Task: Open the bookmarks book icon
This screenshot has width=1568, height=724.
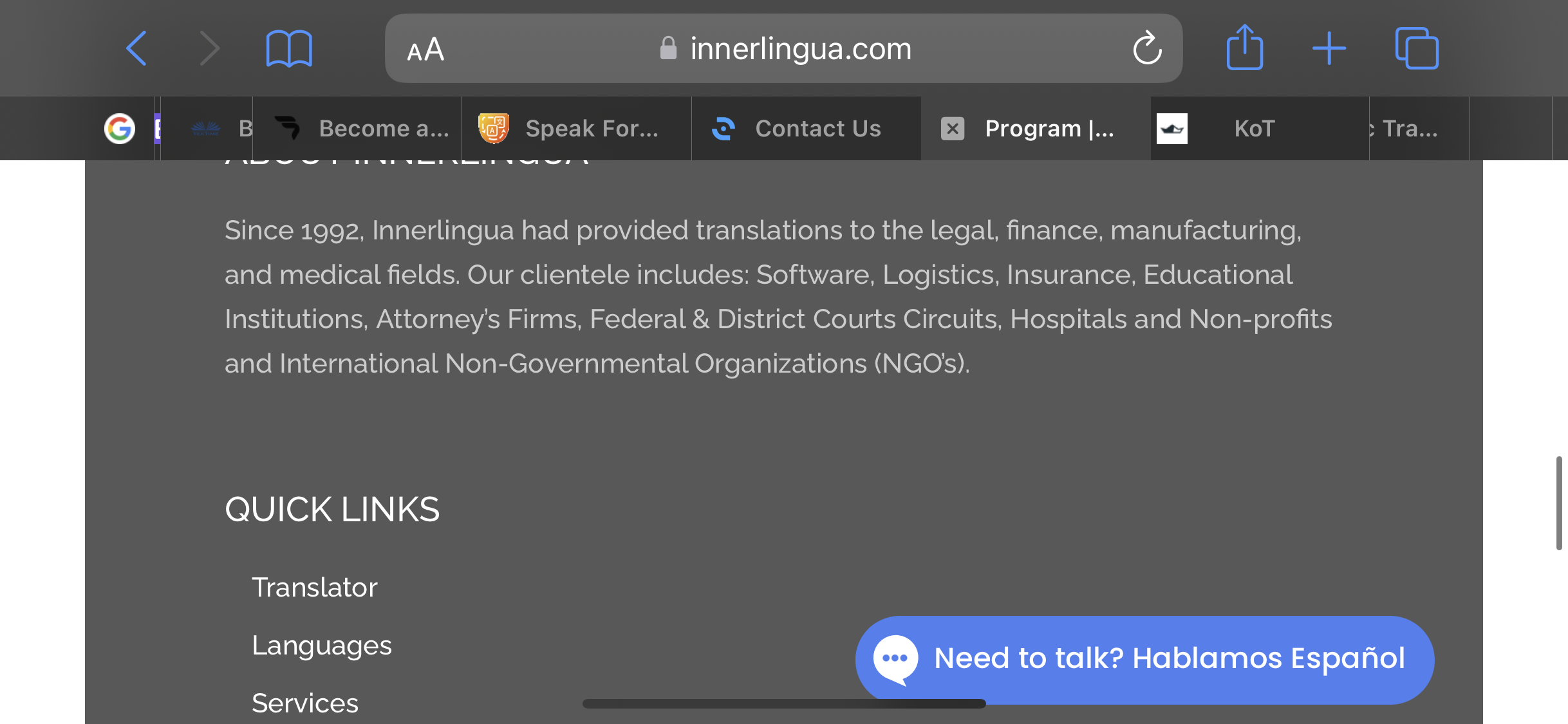Action: pos(289,48)
